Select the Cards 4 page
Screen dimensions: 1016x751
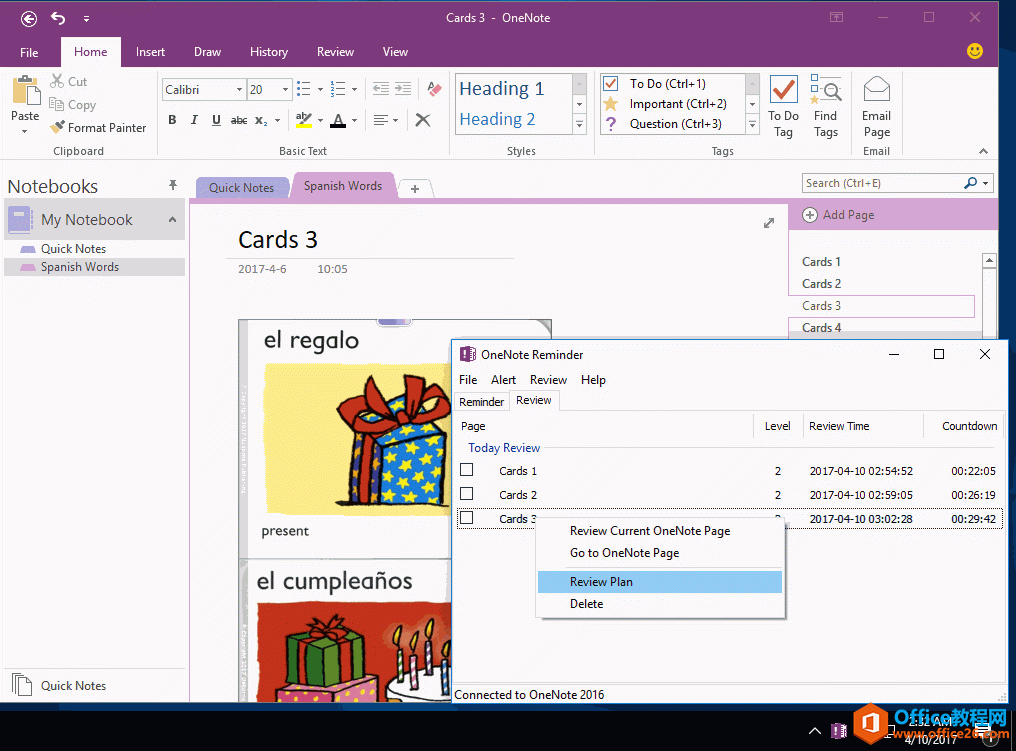point(820,327)
